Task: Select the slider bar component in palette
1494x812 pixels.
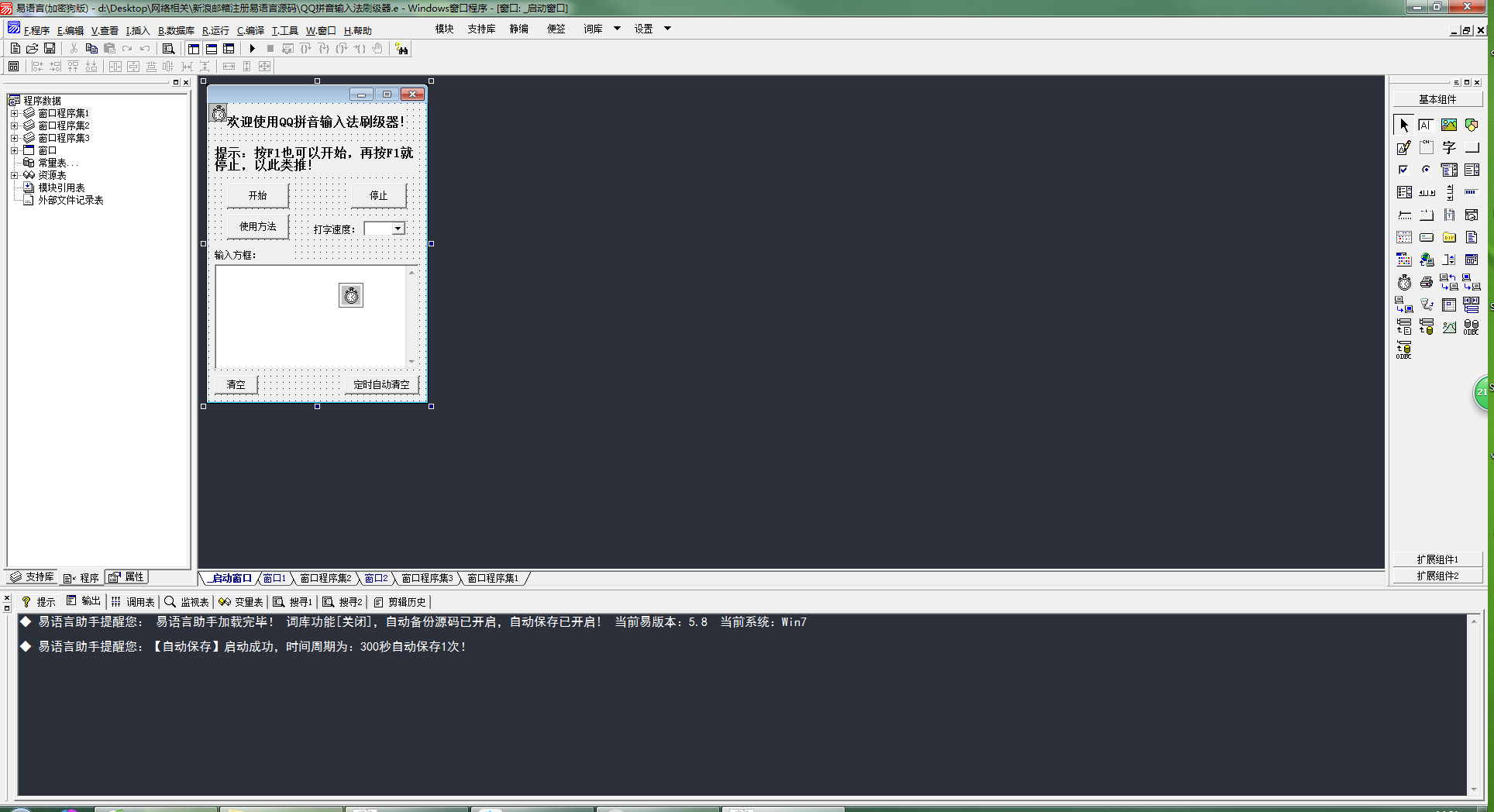Action: 1404,215
